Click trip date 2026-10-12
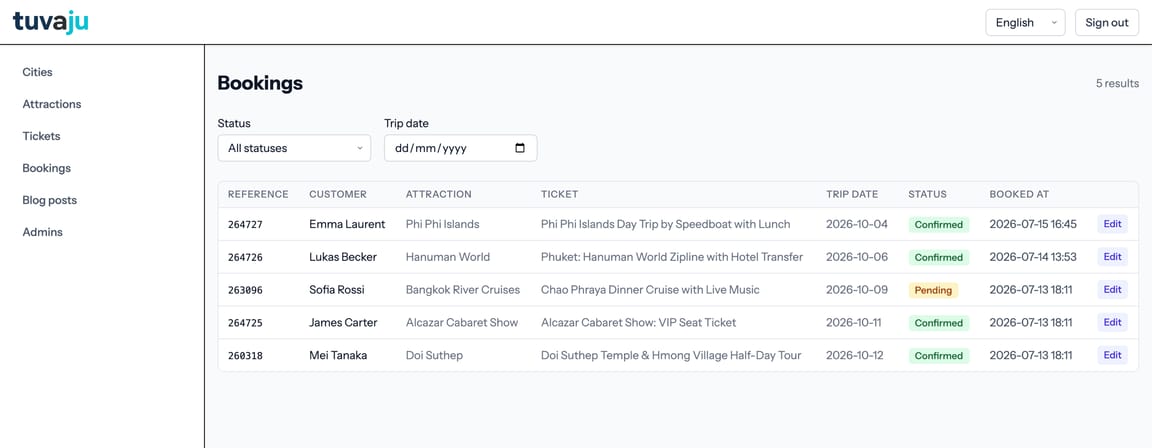 [856, 355]
